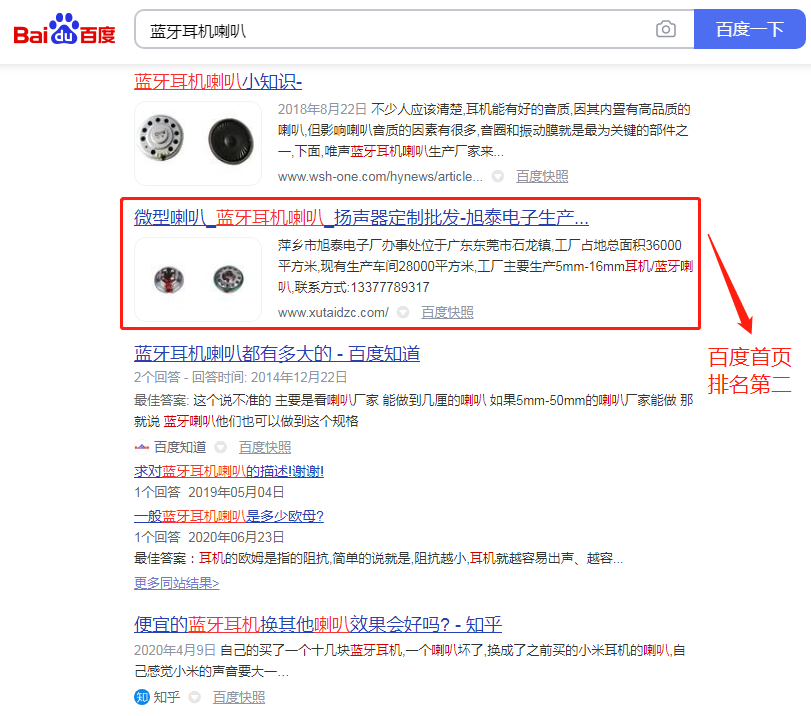Open 蓝牙耳机喇叭都有多大的 百度知道 result
The height and width of the screenshot is (716, 811).
point(277,354)
